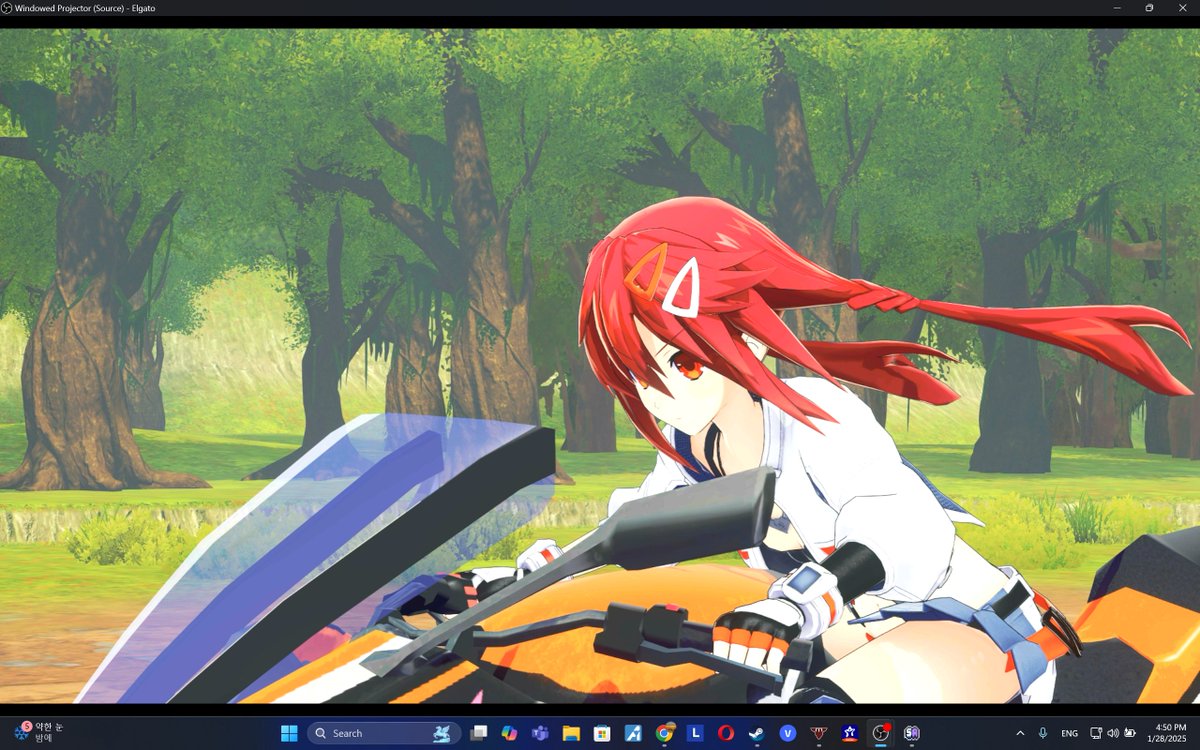Open Opera browser from the taskbar

tap(726, 733)
